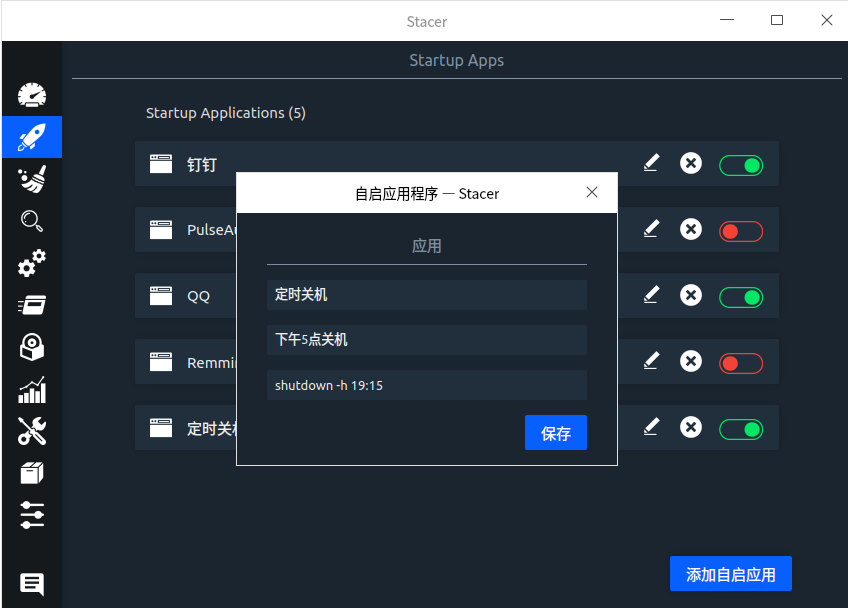Close the 自启应用程序 dialog
The width and height of the screenshot is (848, 608).
[592, 193]
